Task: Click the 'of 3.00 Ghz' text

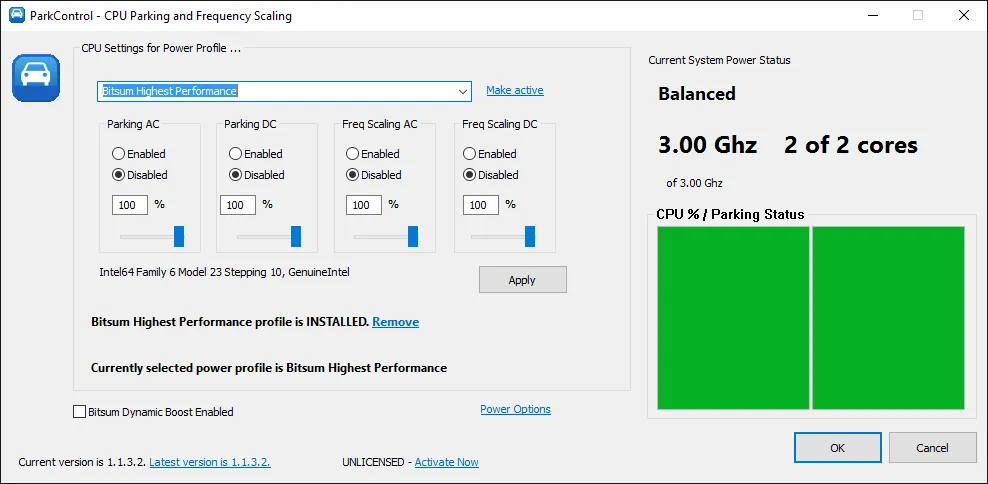Action: 694,183
